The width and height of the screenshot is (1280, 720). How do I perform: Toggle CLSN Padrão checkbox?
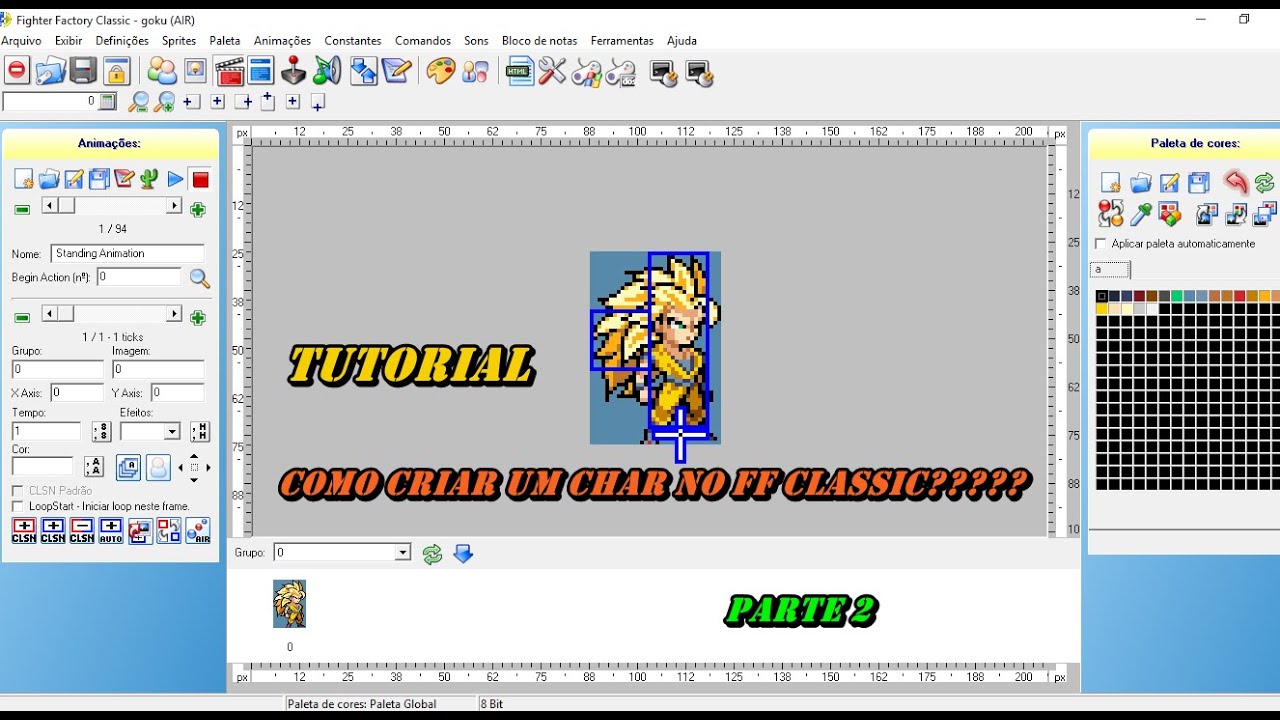18,491
